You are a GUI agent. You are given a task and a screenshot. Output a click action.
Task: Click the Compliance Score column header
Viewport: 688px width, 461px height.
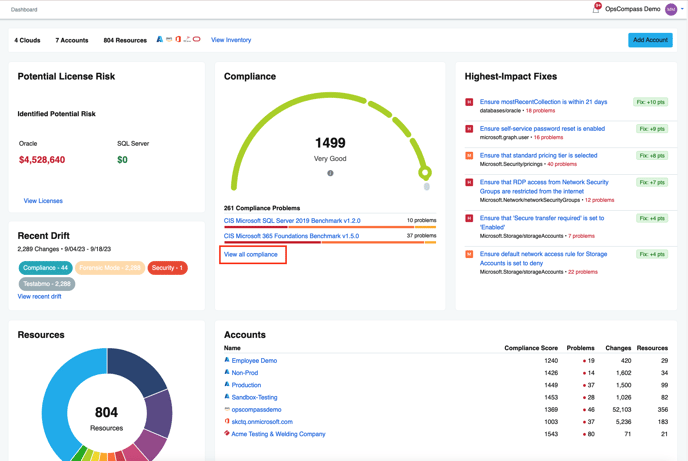pyautogui.click(x=531, y=348)
